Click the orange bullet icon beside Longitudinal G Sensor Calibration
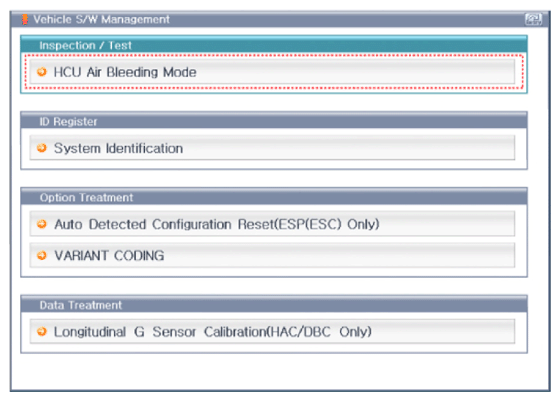Screen dimensions: 560x401 42,331
